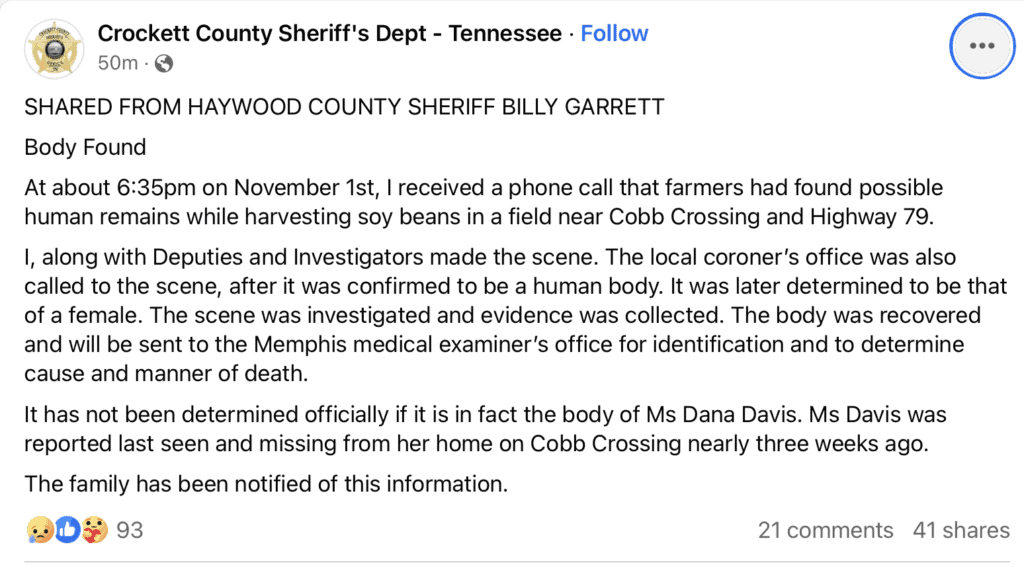Open Crockett County Sheriff's Dept page name
1024x569 pixels.
click(330, 33)
